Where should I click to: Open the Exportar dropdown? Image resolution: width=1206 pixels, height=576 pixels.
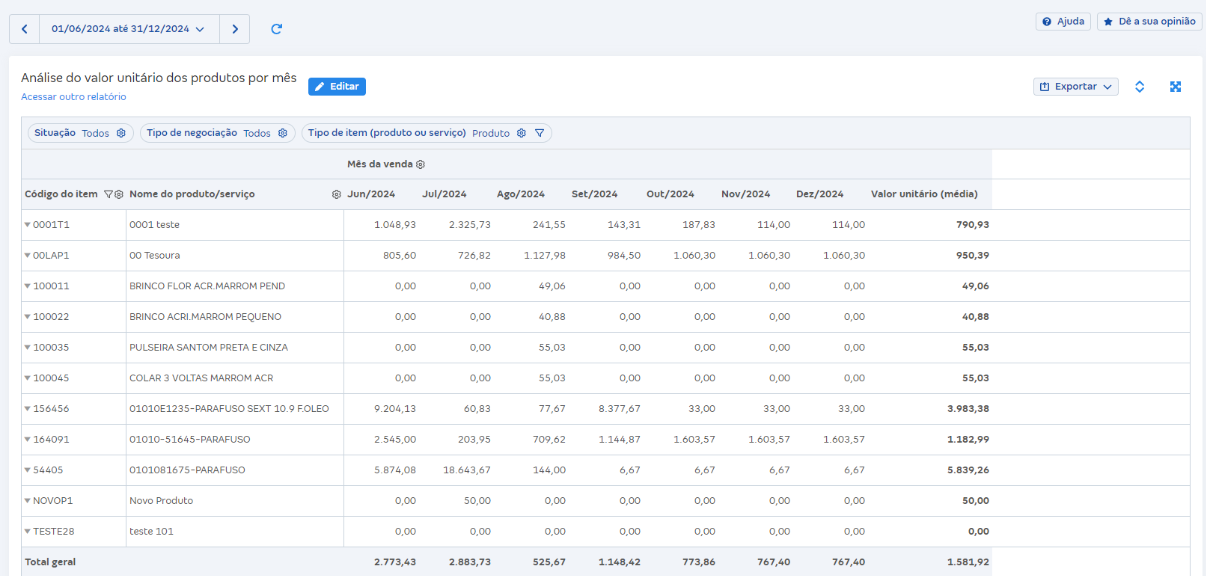[1075, 87]
